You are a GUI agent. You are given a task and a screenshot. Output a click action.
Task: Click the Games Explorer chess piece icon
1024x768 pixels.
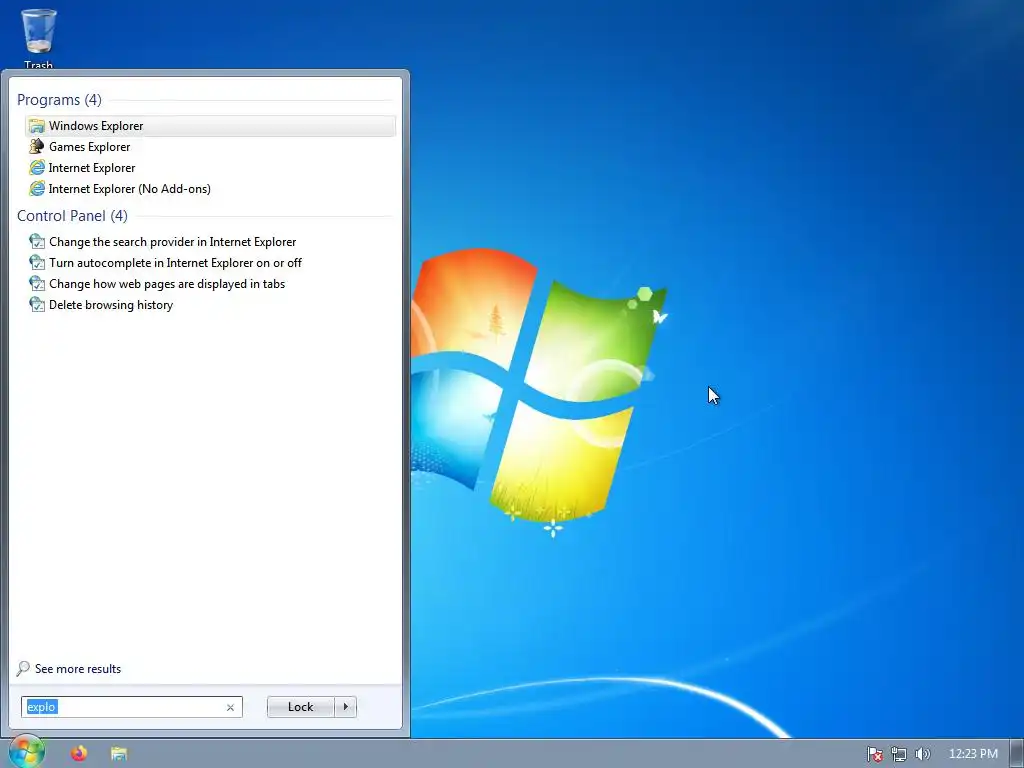37,147
